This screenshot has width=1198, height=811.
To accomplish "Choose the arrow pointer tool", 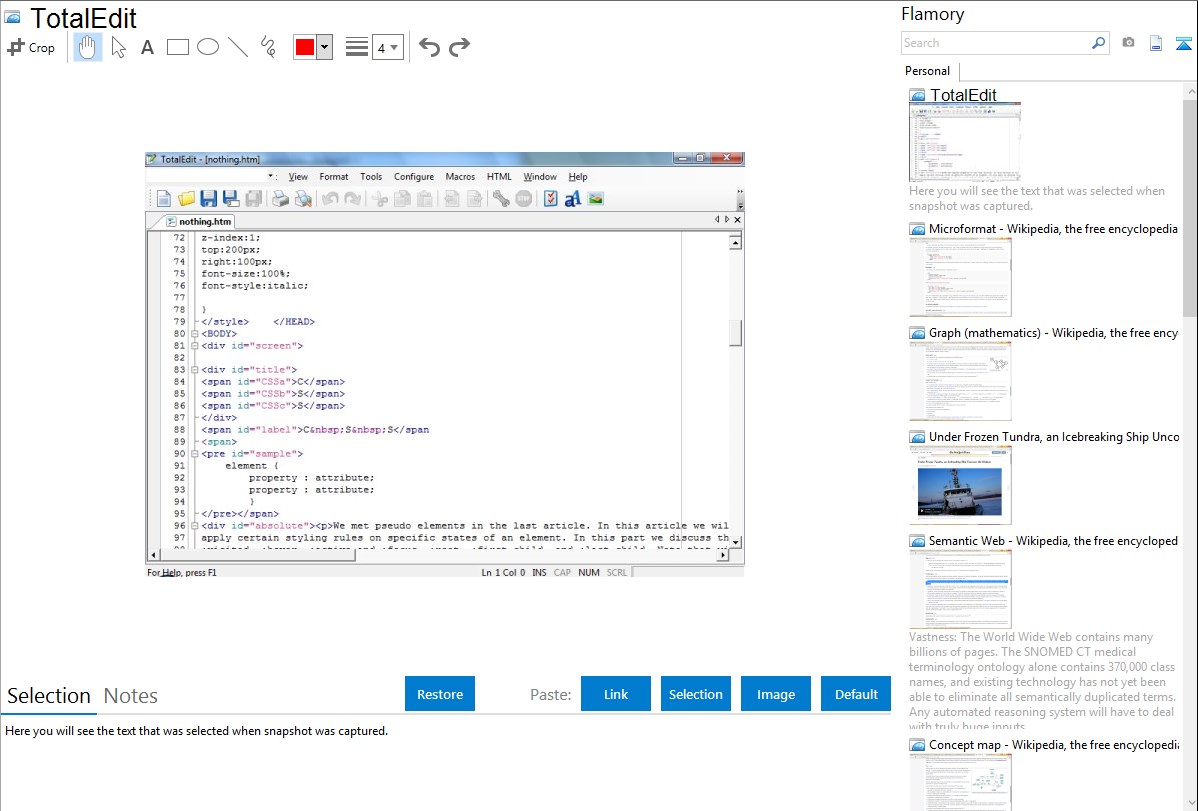I will click(118, 47).
